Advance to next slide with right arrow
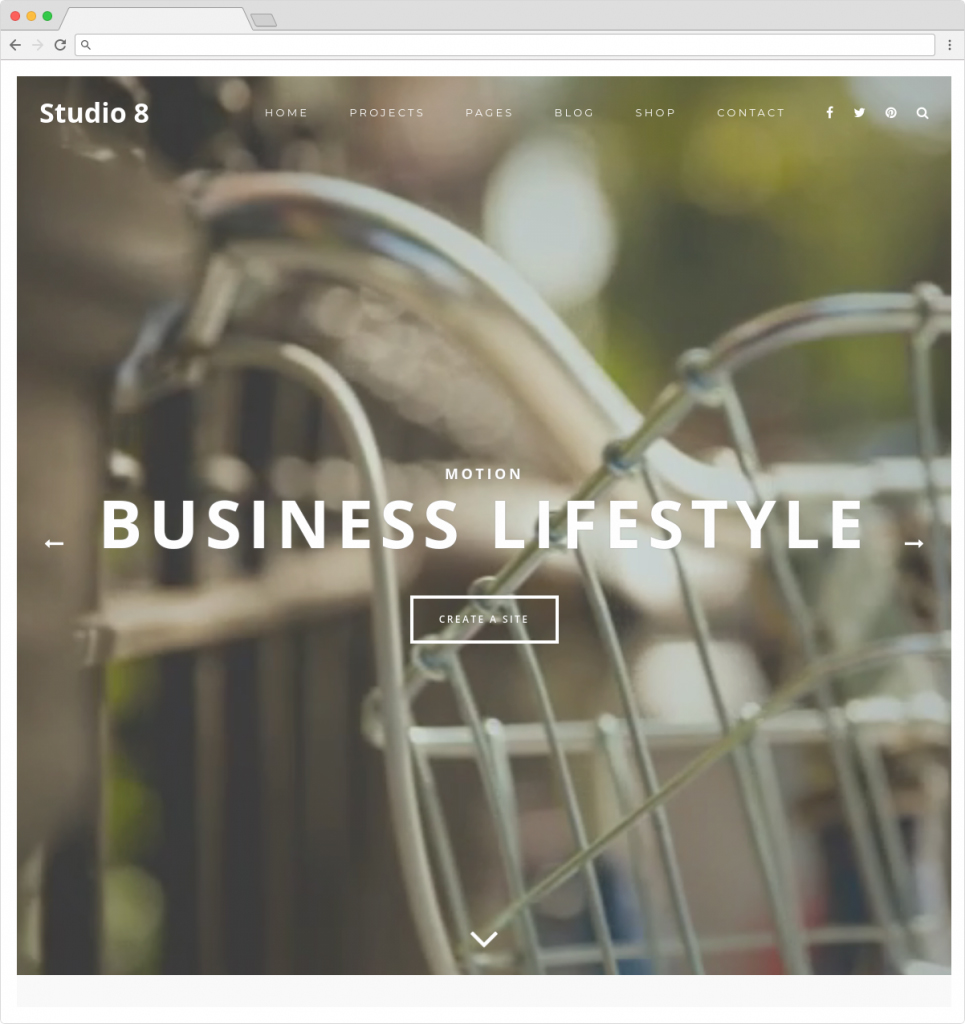965x1024 pixels. (913, 543)
